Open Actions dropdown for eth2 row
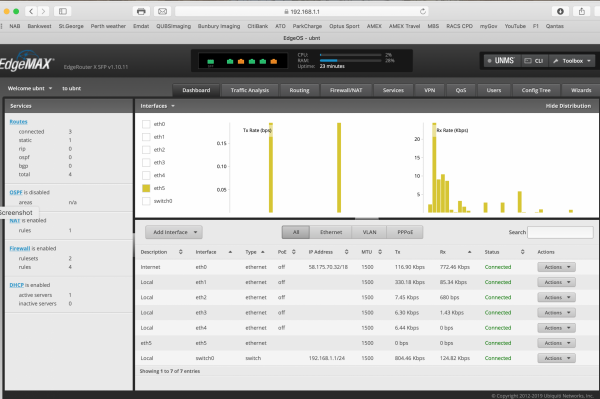The width and height of the screenshot is (600, 399). [556, 297]
